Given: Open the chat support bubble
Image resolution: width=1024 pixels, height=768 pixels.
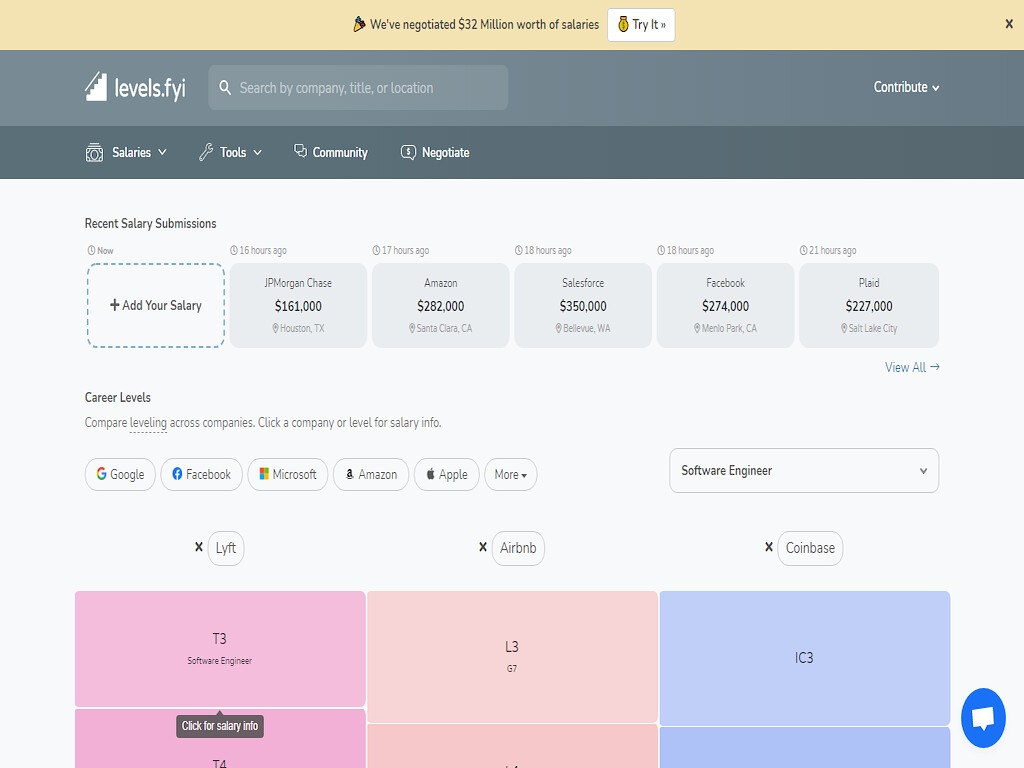Looking at the screenshot, I should point(982,717).
